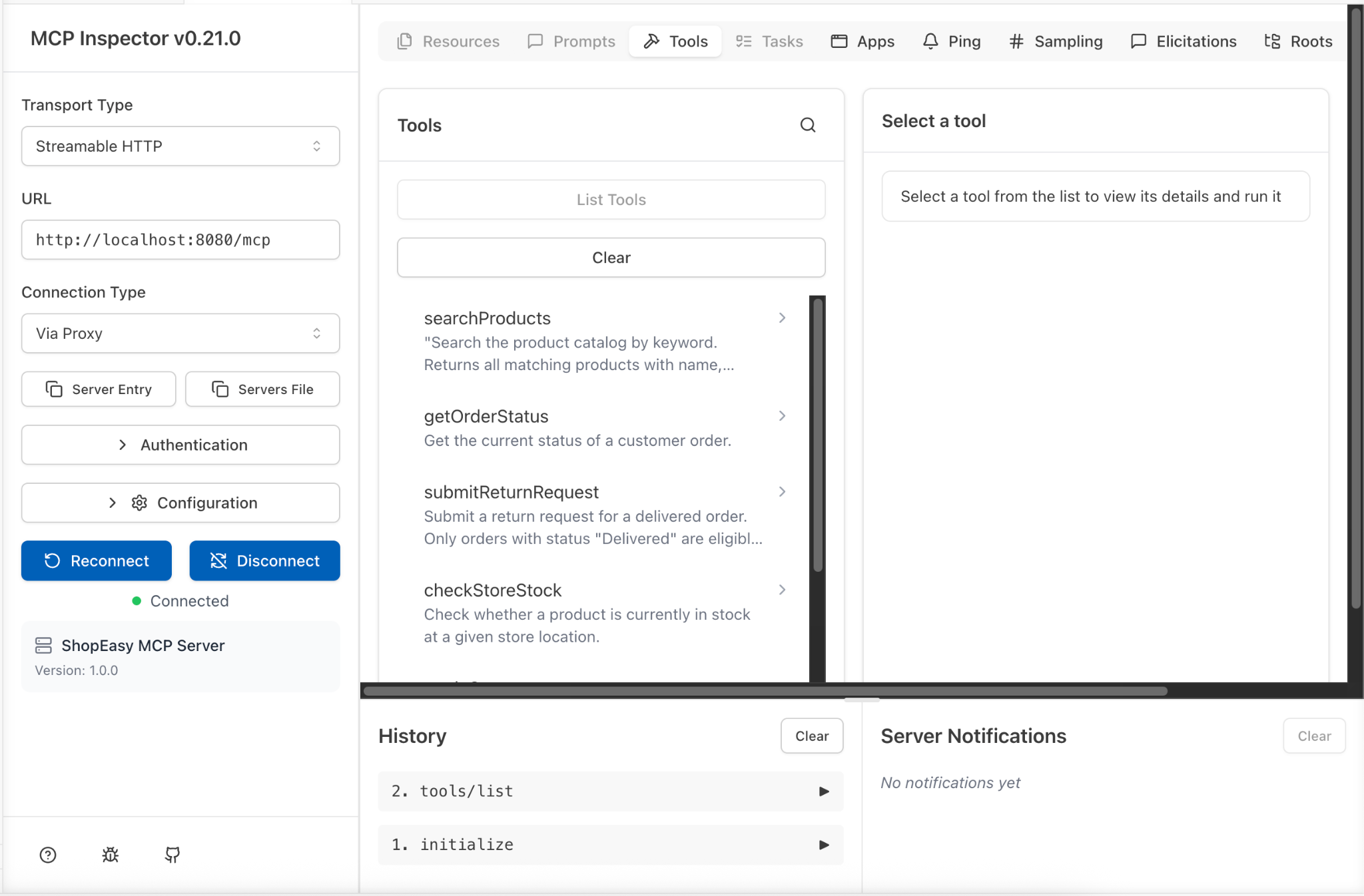The height and width of the screenshot is (896, 1364).
Task: Select the getOrderStatus tool
Action: [603, 427]
